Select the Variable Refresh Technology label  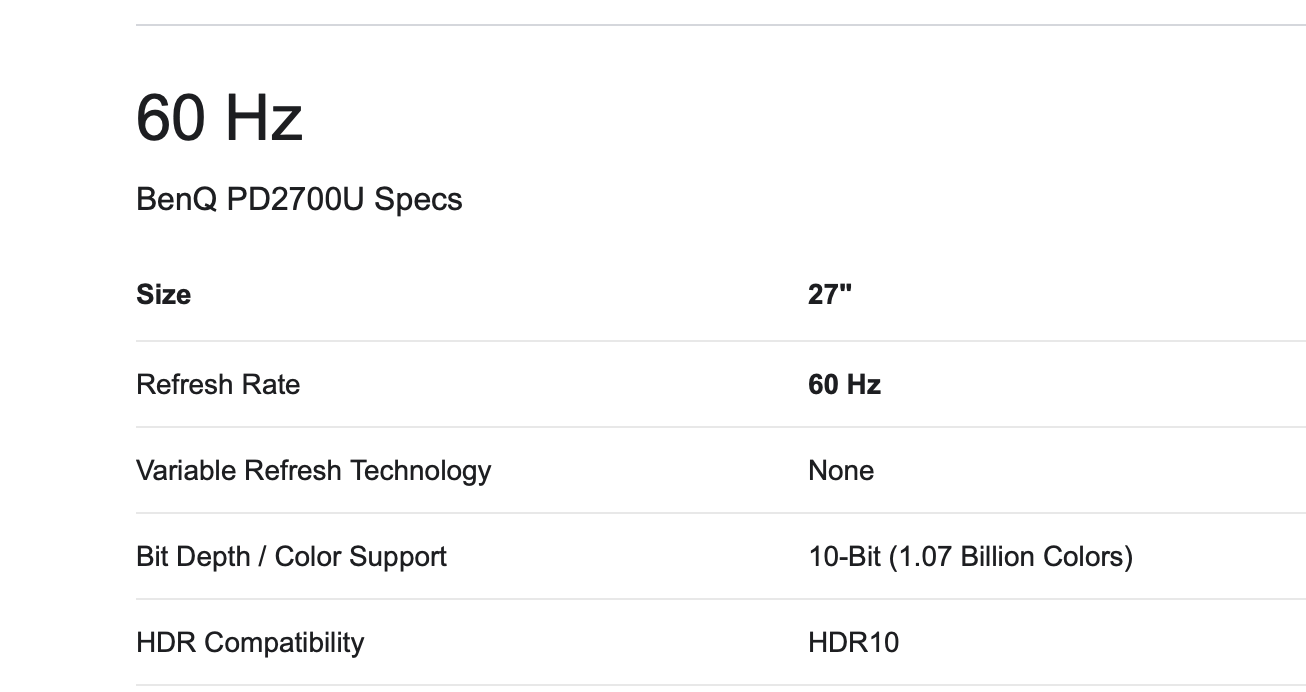point(313,471)
